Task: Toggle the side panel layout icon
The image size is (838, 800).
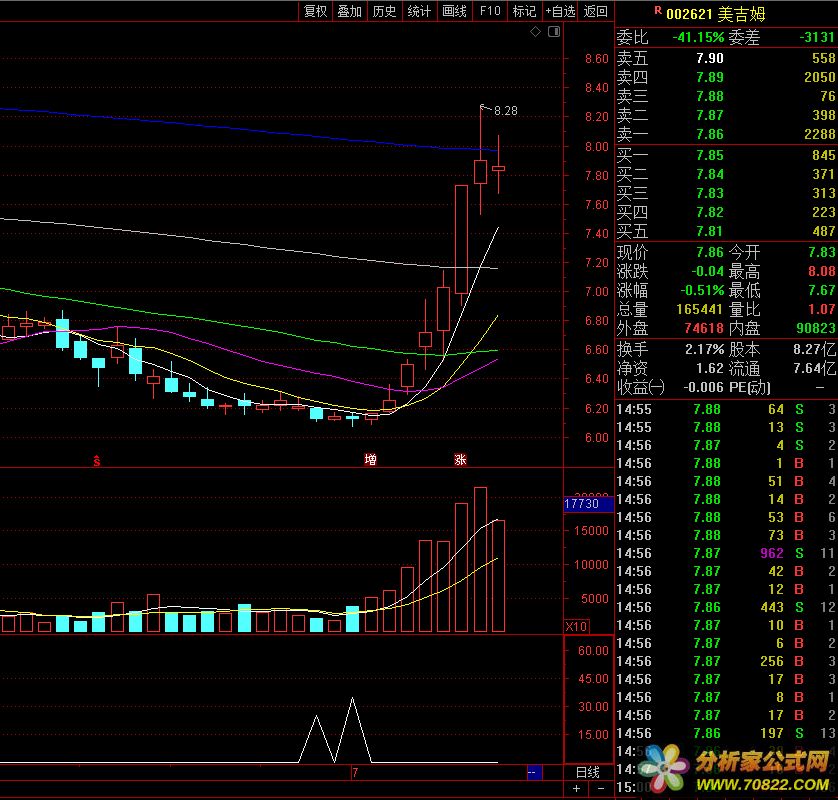Action: (x=554, y=32)
